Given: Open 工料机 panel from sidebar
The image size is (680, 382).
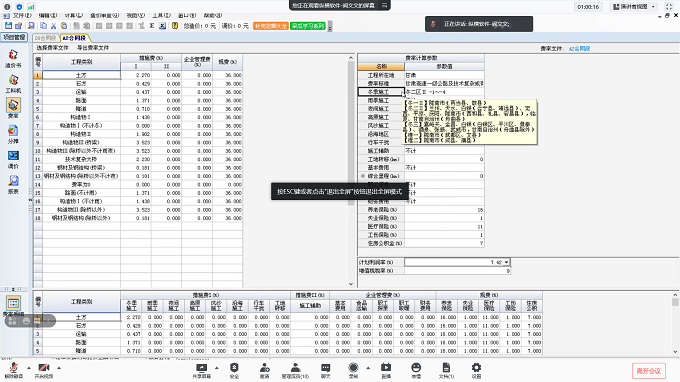Looking at the screenshot, I should 13,84.
